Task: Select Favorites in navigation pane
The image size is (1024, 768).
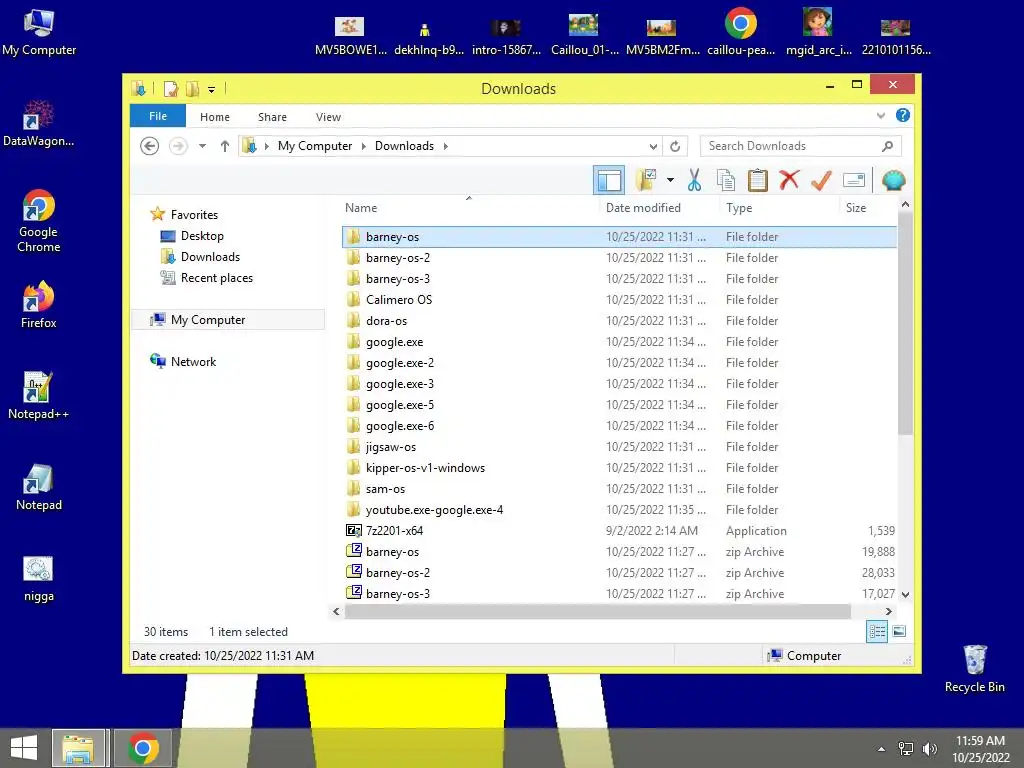Action: click(194, 215)
